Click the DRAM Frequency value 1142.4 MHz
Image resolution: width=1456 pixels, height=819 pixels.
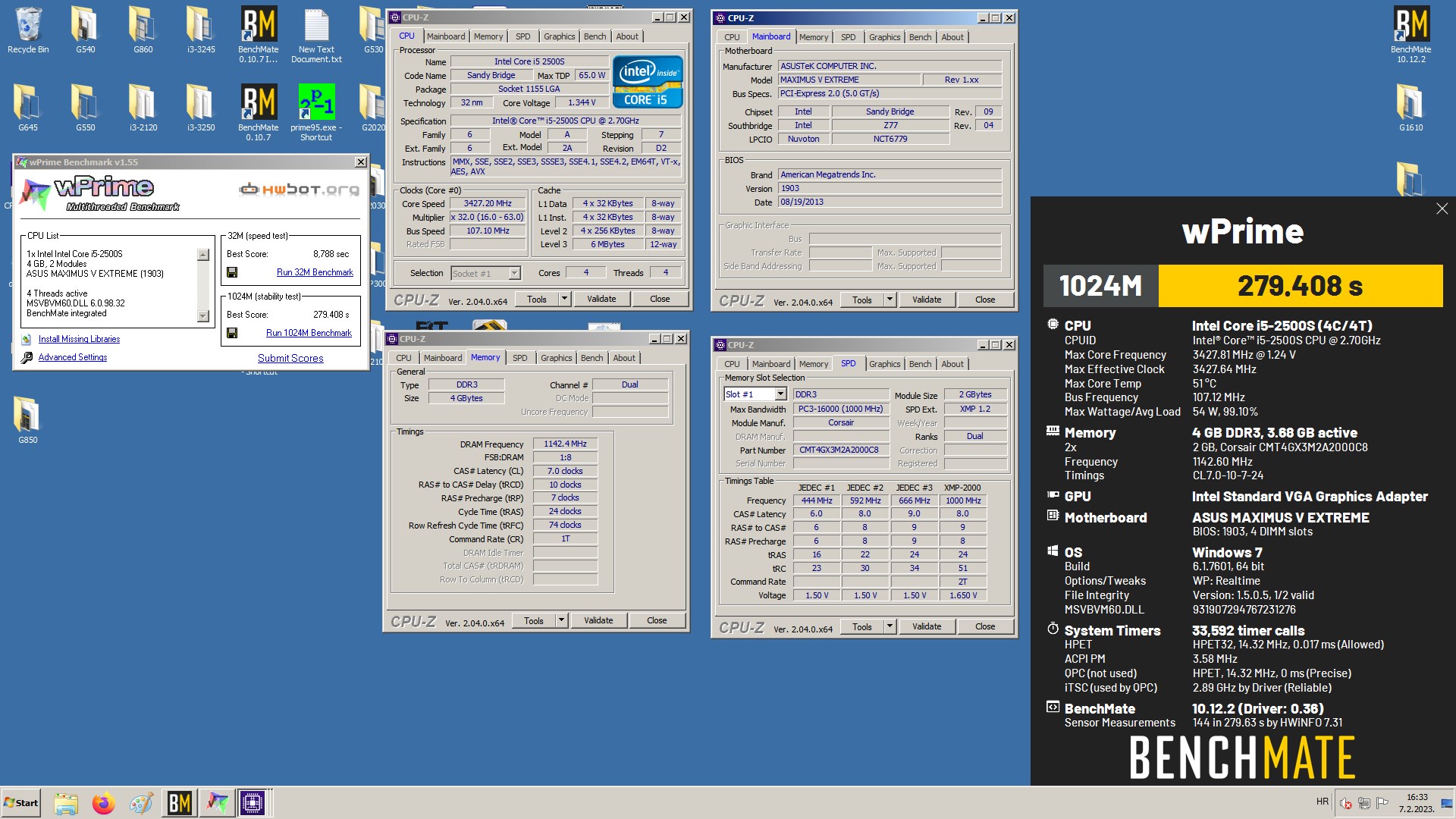(x=565, y=444)
